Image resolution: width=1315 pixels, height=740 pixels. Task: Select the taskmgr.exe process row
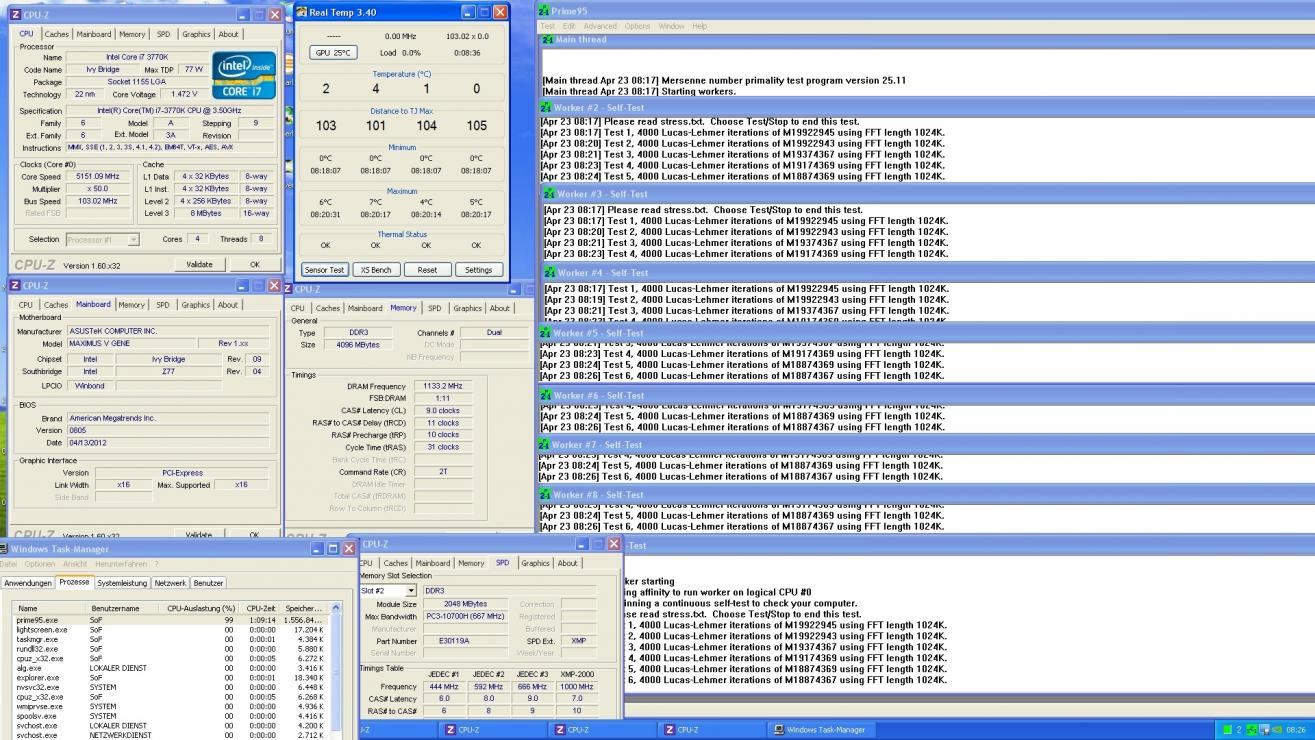[x=170, y=639]
